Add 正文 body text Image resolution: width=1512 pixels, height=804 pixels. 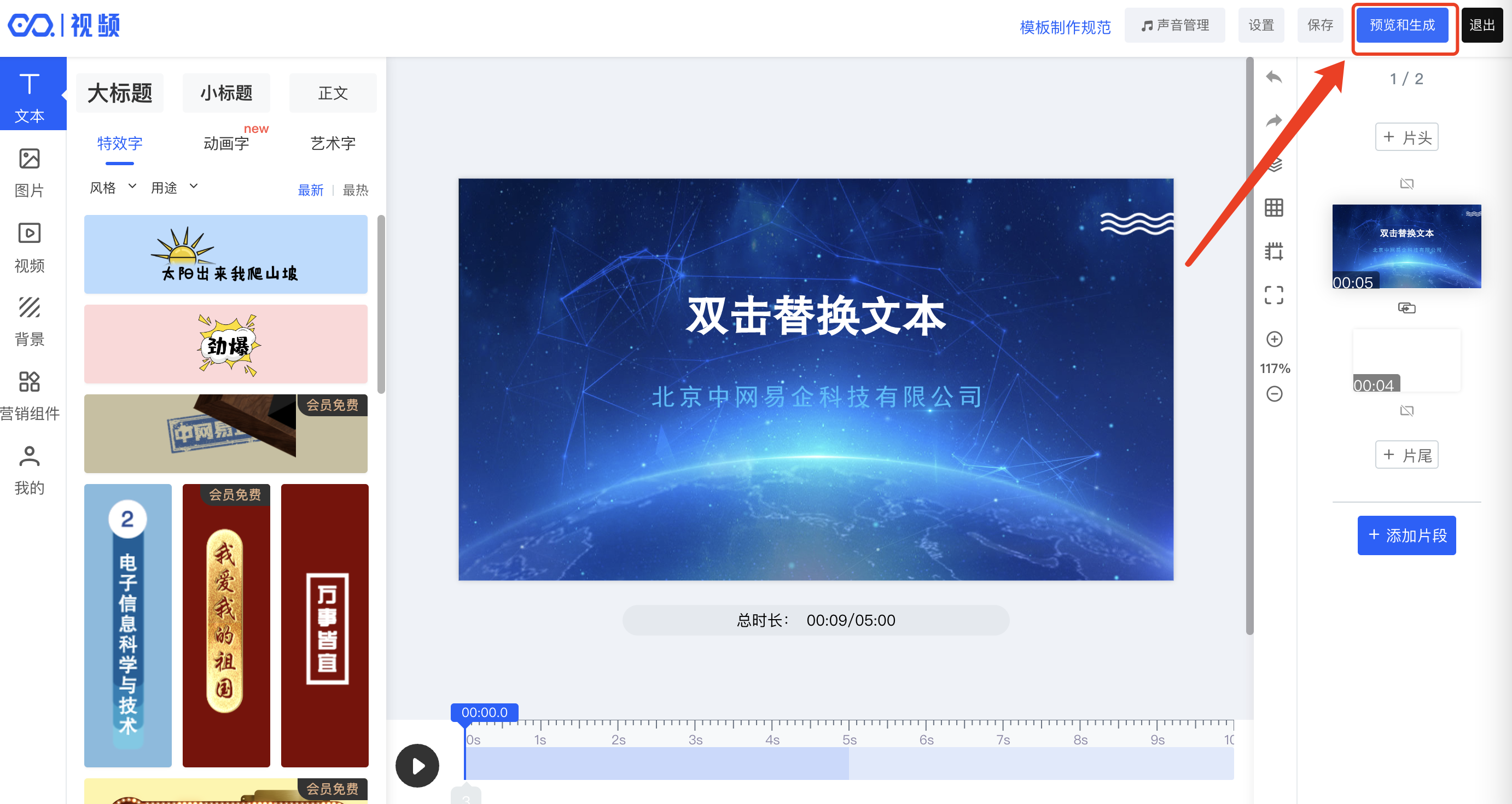[x=333, y=94]
